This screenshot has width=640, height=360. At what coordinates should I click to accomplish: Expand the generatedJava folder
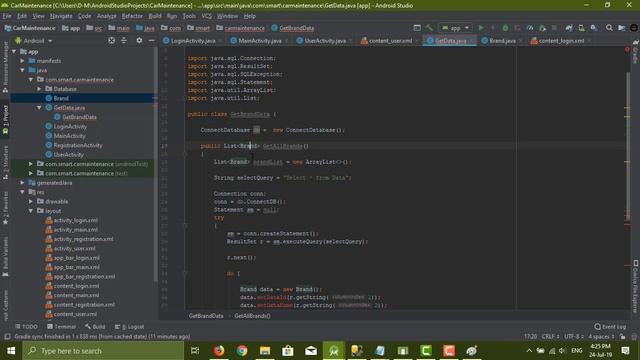click(x=22, y=183)
